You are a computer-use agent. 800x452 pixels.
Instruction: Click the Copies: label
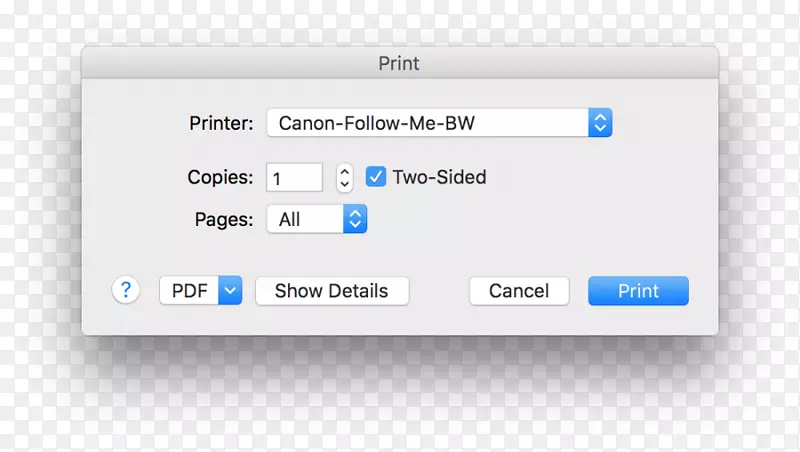[x=220, y=177]
